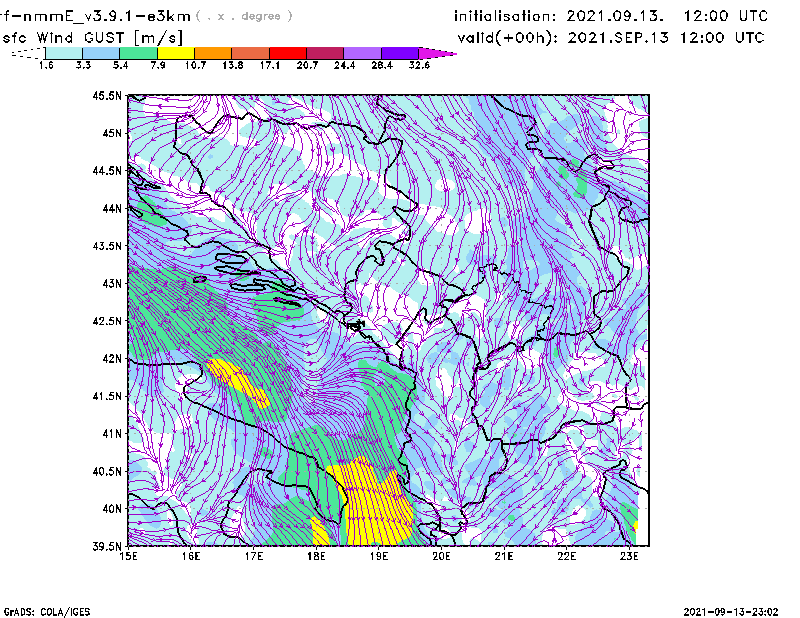Click the lavender 24.4–28.4 legend swatch
This screenshot has height=618, width=800.
click(x=363, y=53)
